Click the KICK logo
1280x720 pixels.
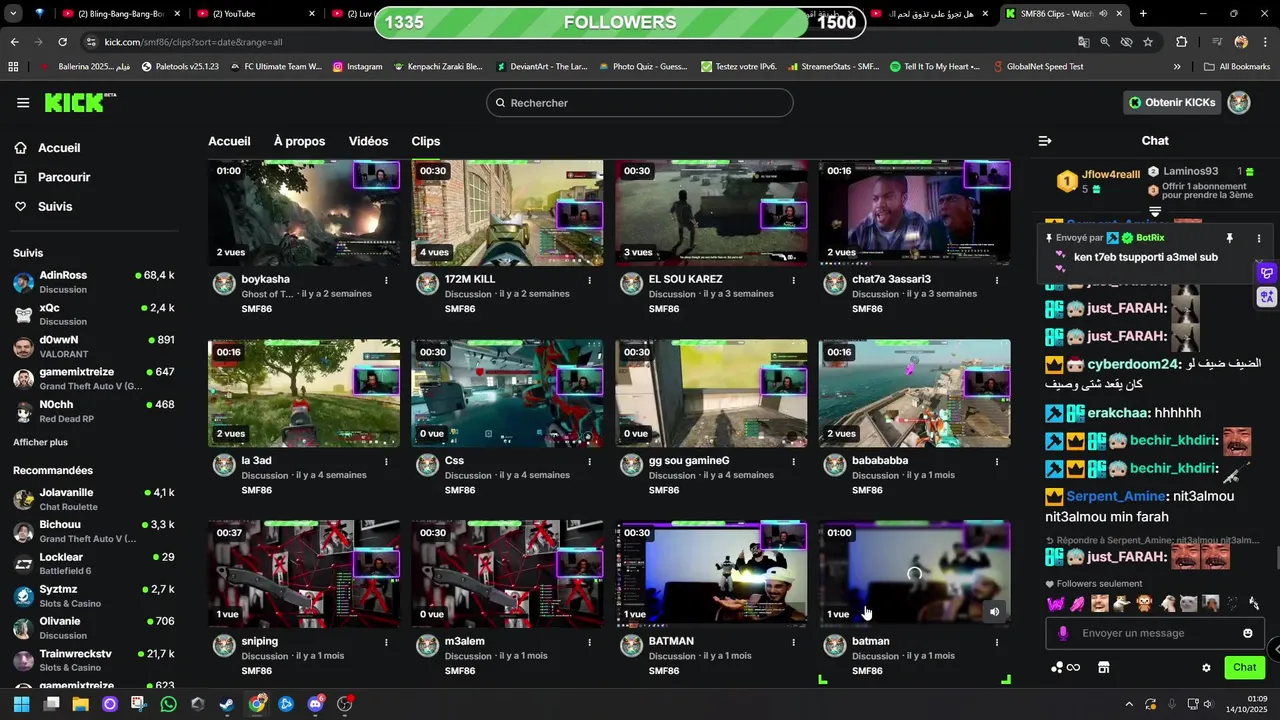80,102
